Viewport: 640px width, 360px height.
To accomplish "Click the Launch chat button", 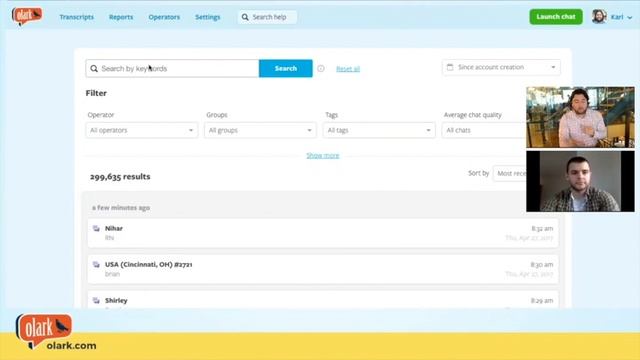I will (556, 17).
